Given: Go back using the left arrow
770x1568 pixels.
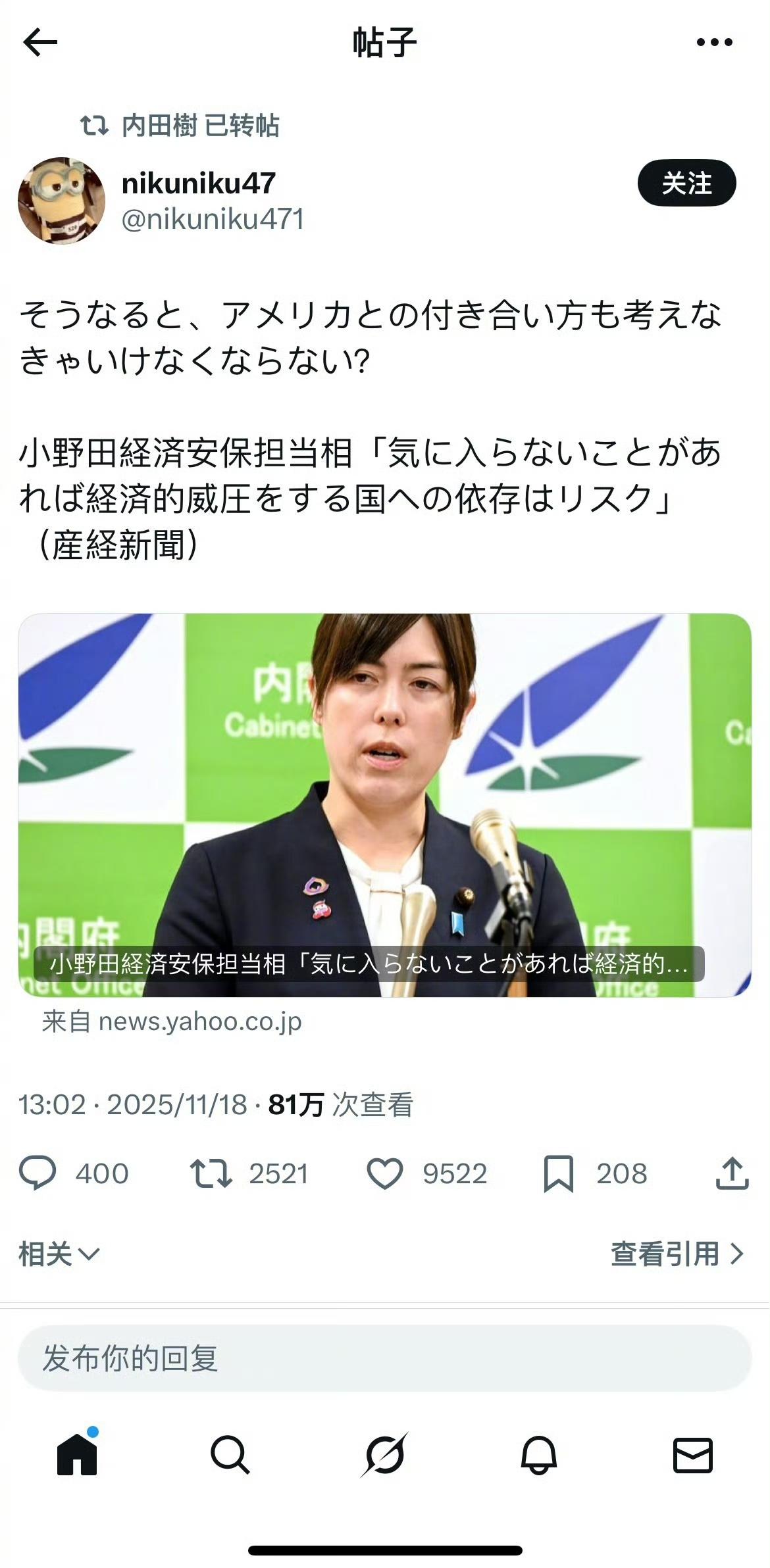Looking at the screenshot, I should pyautogui.click(x=40, y=43).
